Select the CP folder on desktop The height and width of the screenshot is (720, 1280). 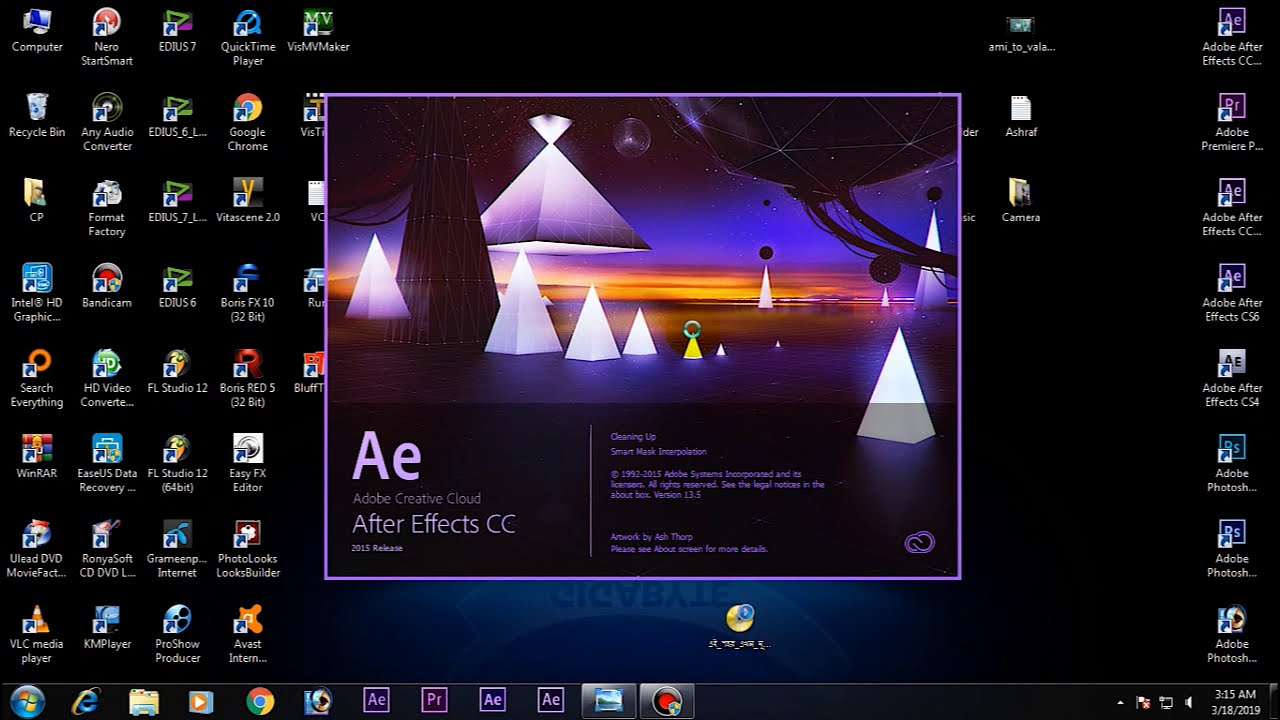37,201
